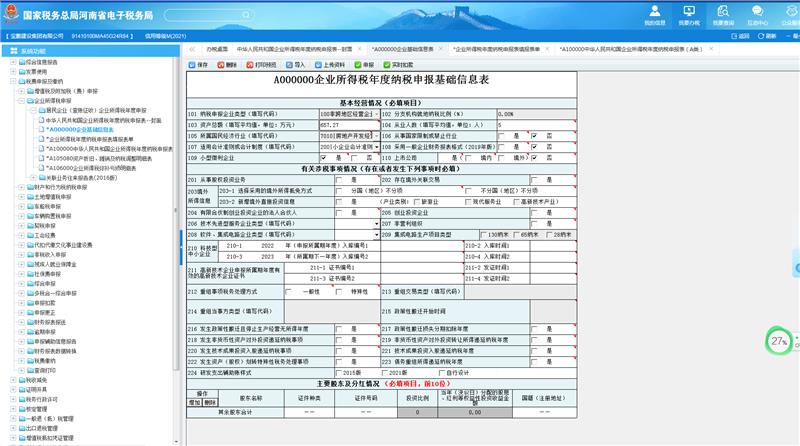Open 我的信息 in the top header

[x=654, y=15]
